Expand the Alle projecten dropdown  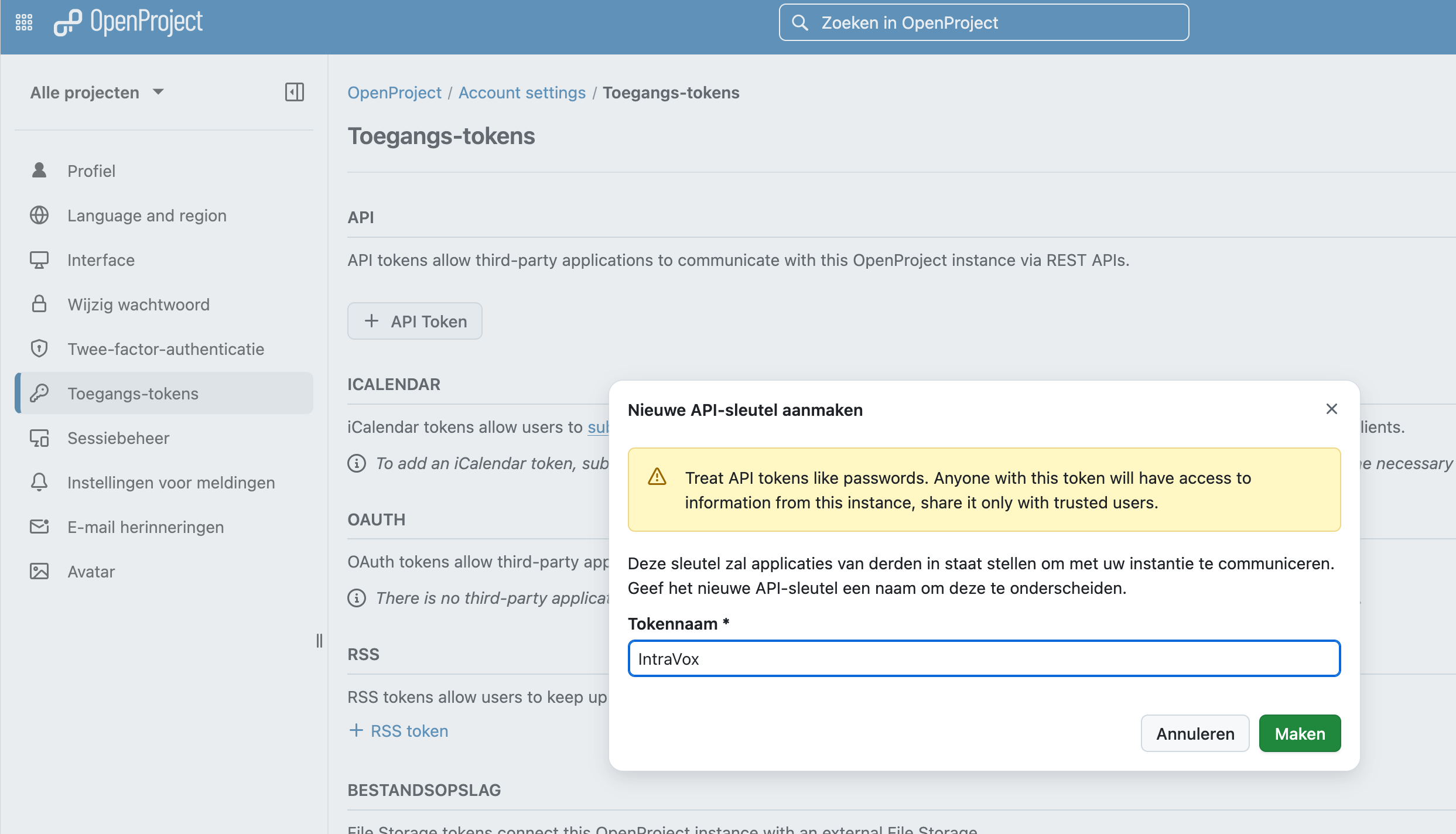(97, 93)
